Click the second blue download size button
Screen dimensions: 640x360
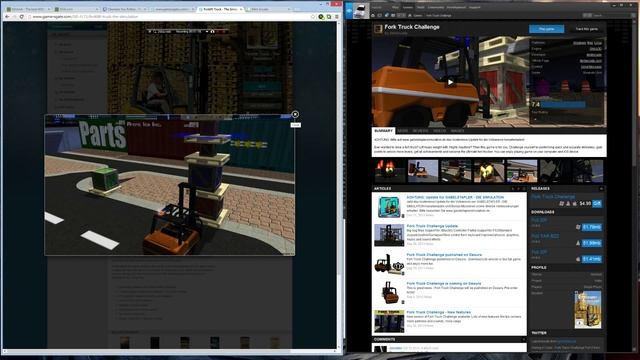coord(591,243)
